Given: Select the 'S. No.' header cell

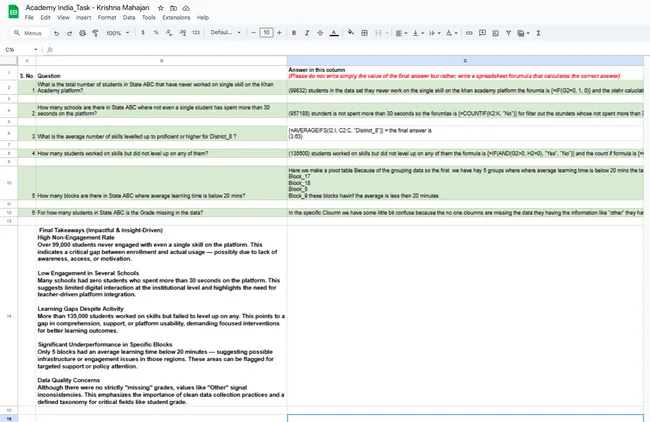Looking at the screenshot, I should pos(27,73).
